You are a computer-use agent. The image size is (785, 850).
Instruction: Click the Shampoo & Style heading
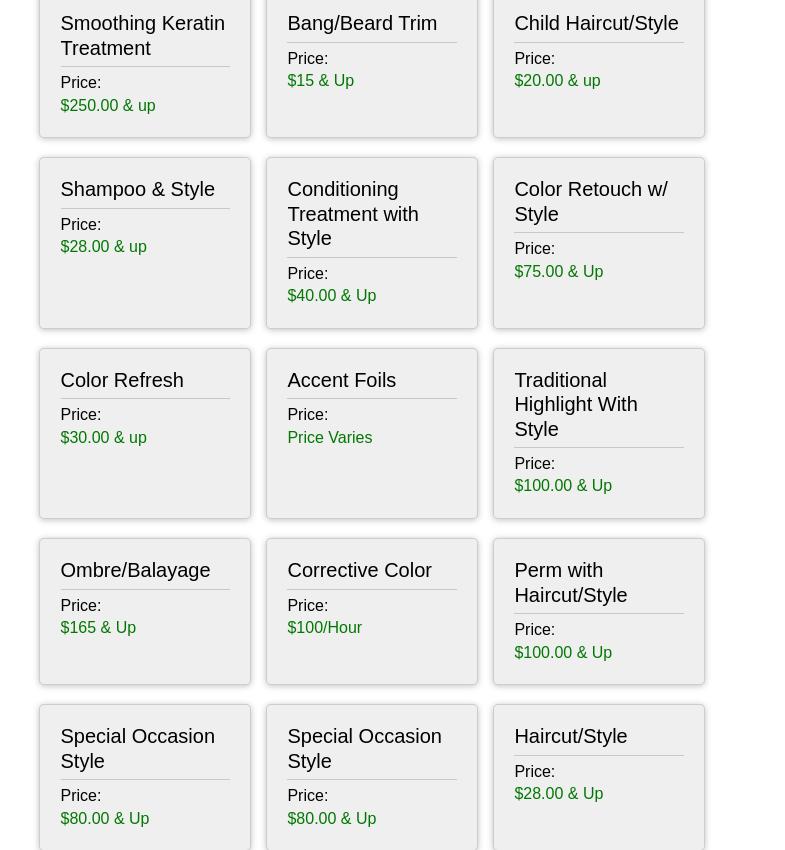click(x=137, y=189)
